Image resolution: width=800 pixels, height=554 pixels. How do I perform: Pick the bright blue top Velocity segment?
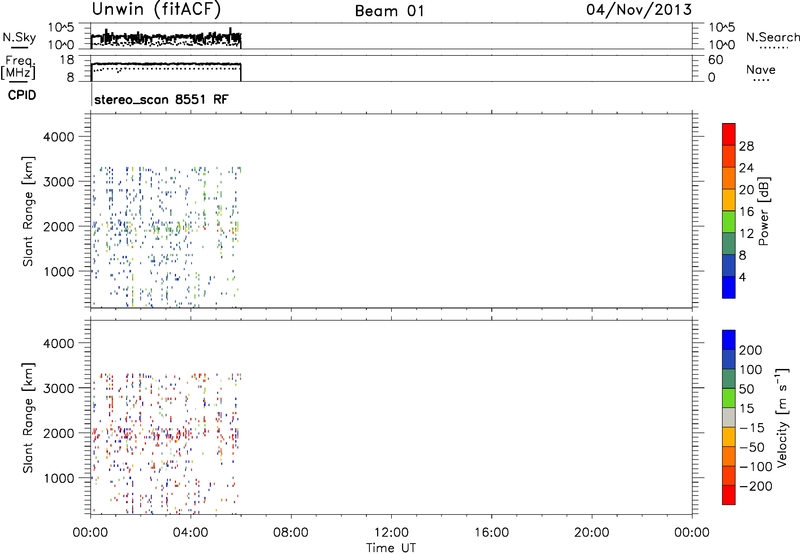pyautogui.click(x=729, y=340)
